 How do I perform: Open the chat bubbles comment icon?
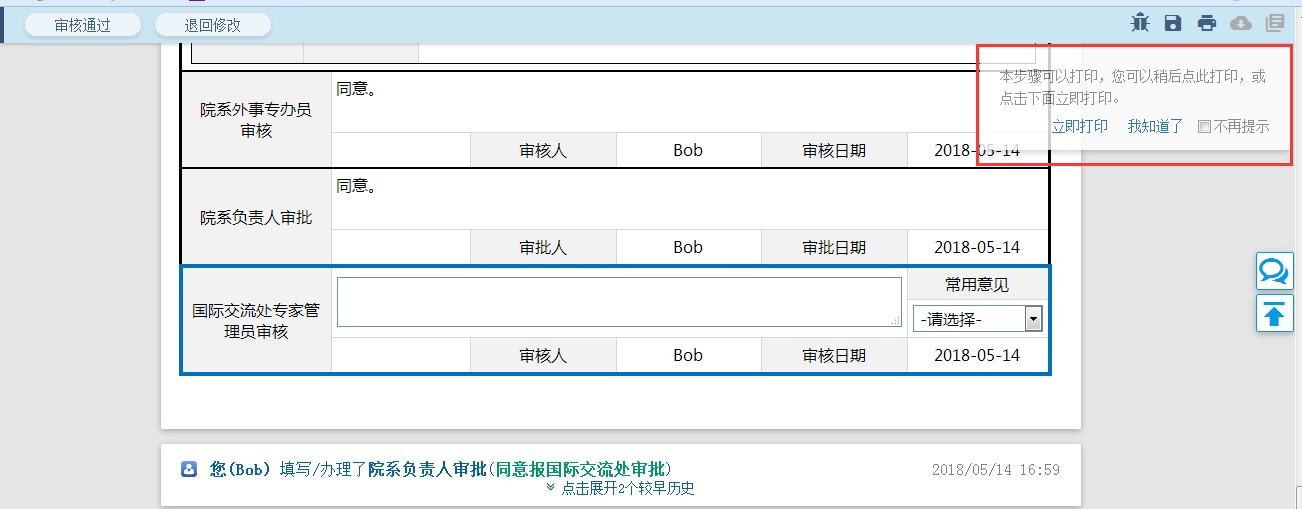[1274, 272]
